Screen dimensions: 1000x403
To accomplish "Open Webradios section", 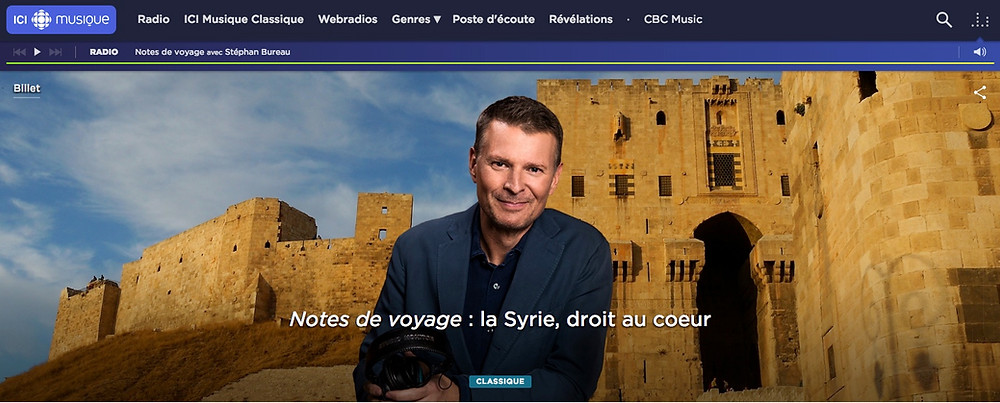I will point(348,19).
